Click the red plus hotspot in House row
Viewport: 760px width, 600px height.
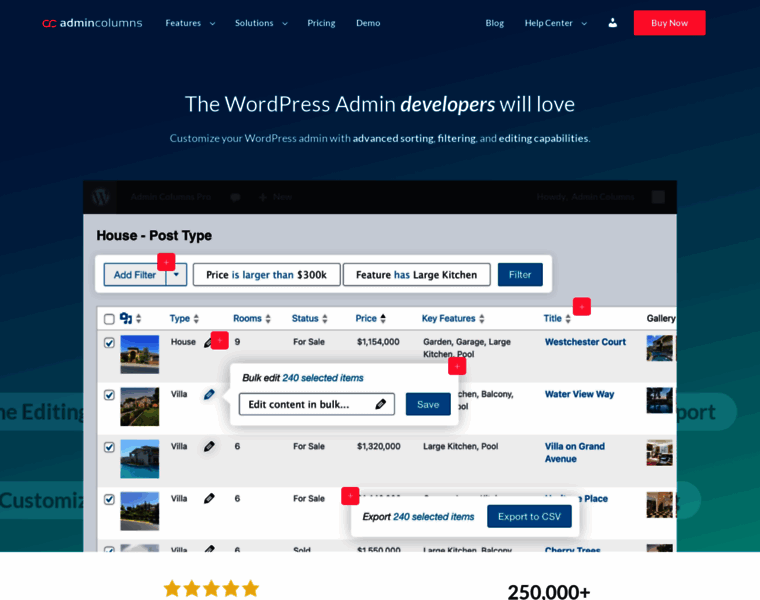point(220,341)
